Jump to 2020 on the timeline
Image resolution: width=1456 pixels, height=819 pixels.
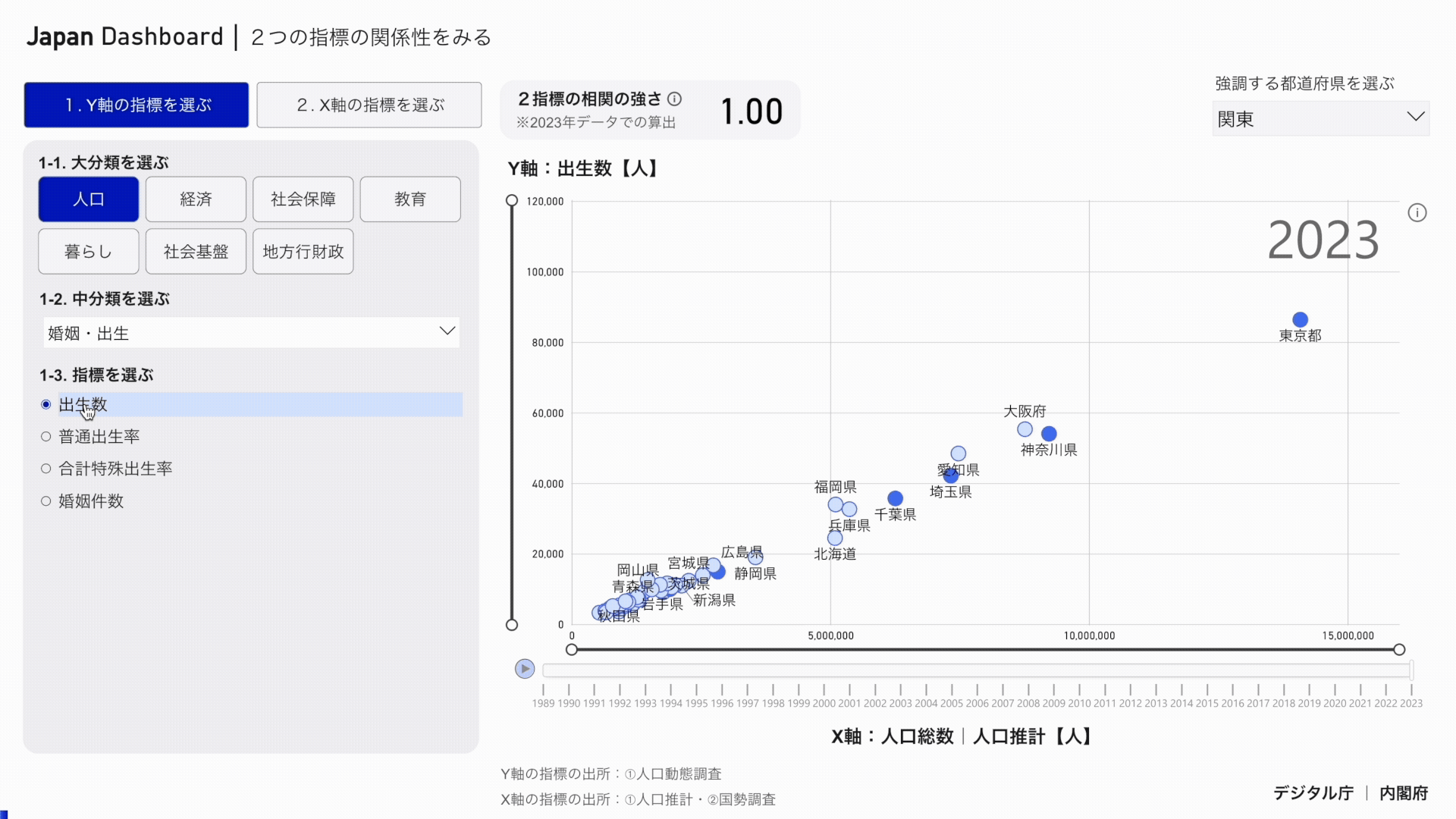1335,703
